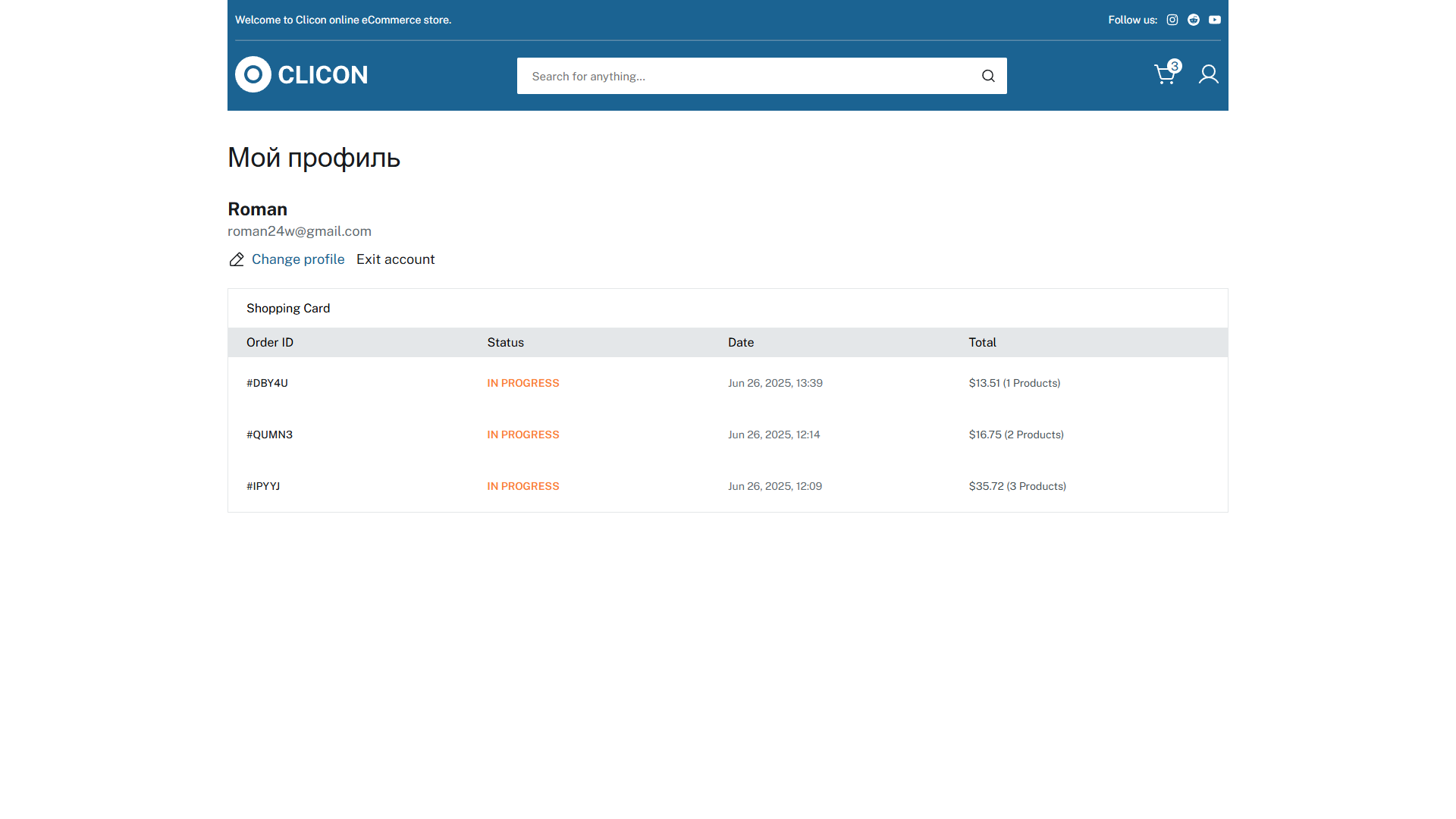Image resolution: width=1456 pixels, height=819 pixels.
Task: Click the Total column header
Action: (982, 343)
